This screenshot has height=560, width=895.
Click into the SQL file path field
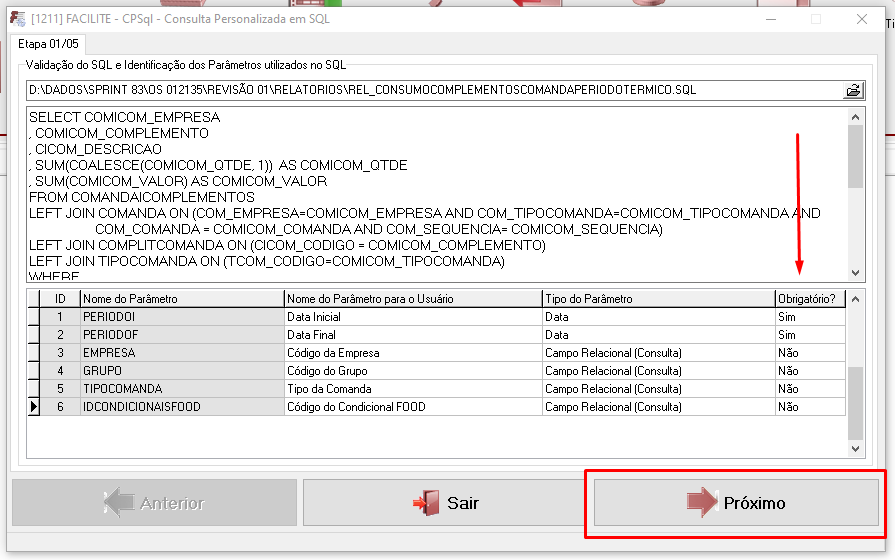tap(430, 90)
